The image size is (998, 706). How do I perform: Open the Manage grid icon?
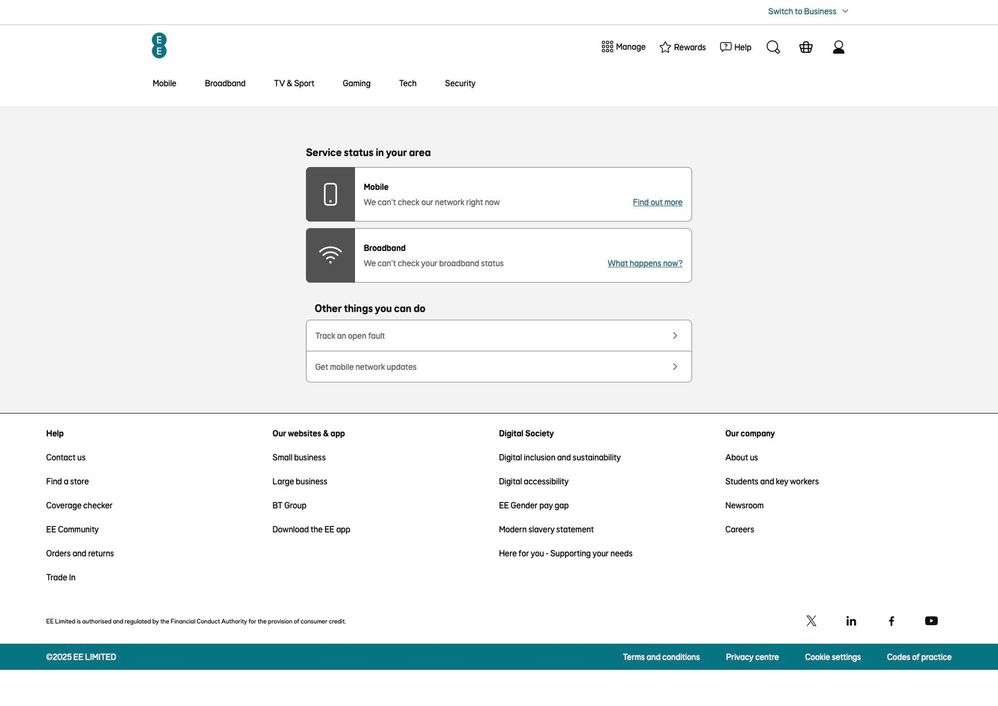(x=607, y=47)
